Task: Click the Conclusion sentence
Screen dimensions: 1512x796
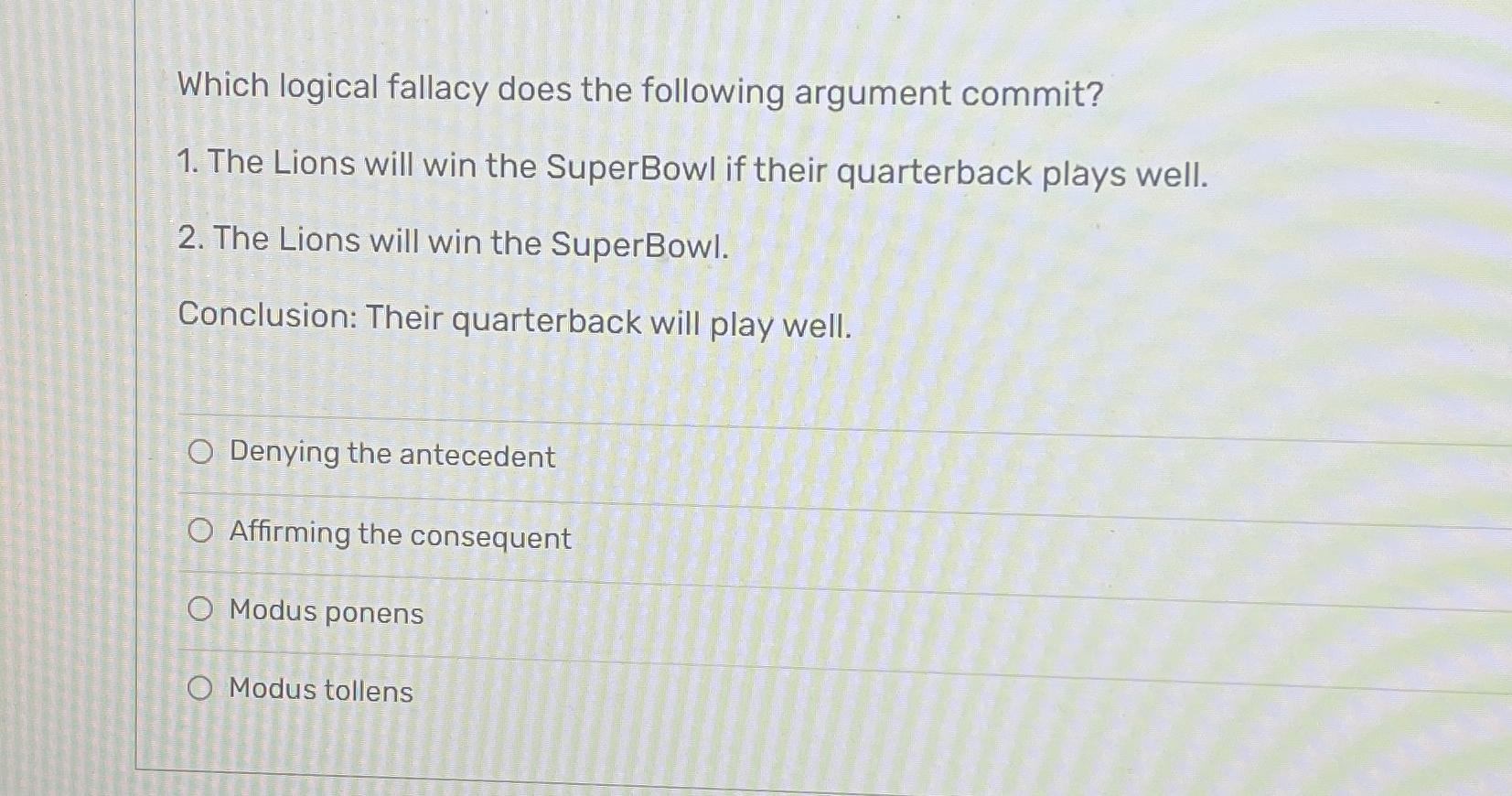Action: [514, 321]
